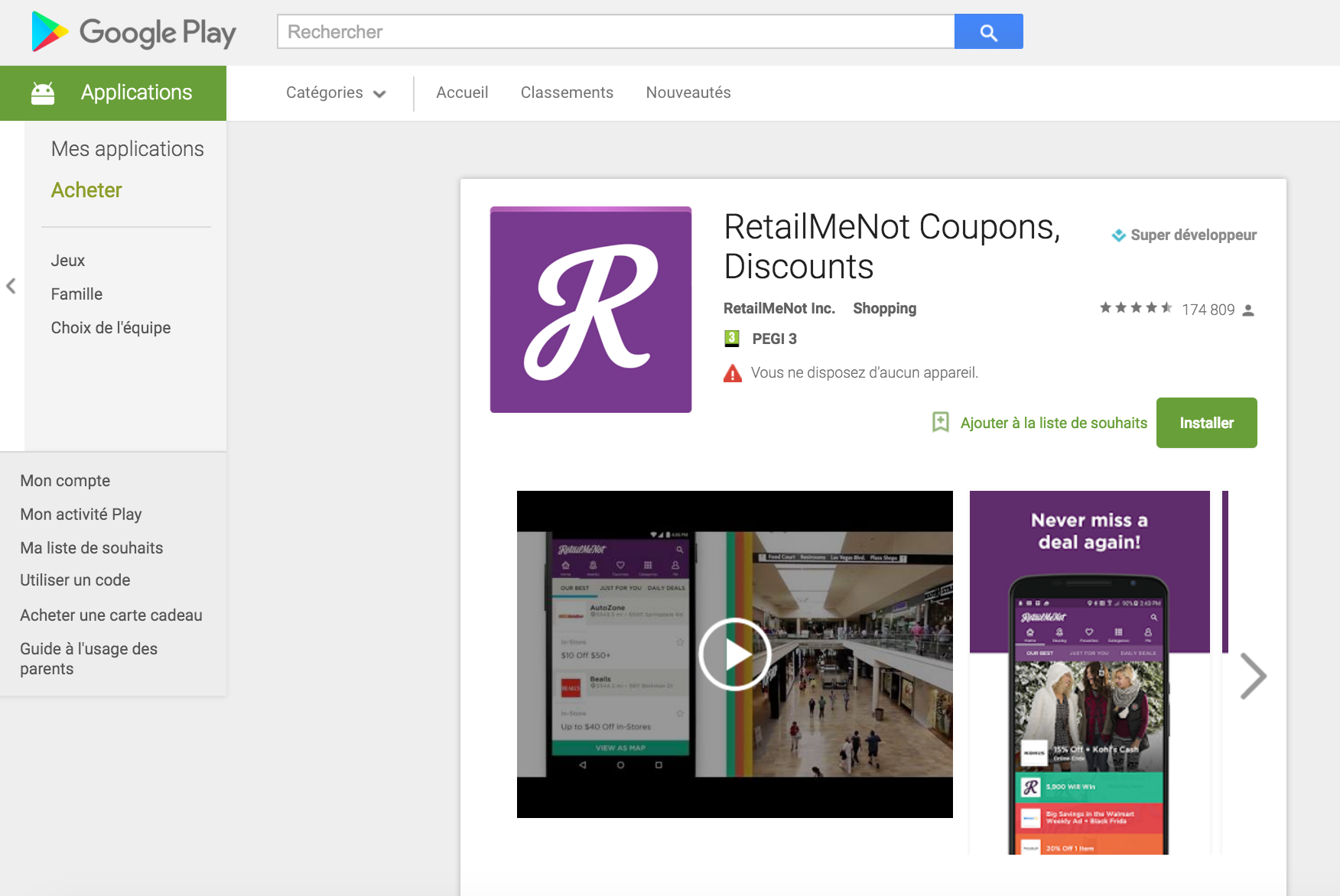Screen dimensions: 1340x896
Task: Click the reviewer person icon
Action: click(1248, 310)
